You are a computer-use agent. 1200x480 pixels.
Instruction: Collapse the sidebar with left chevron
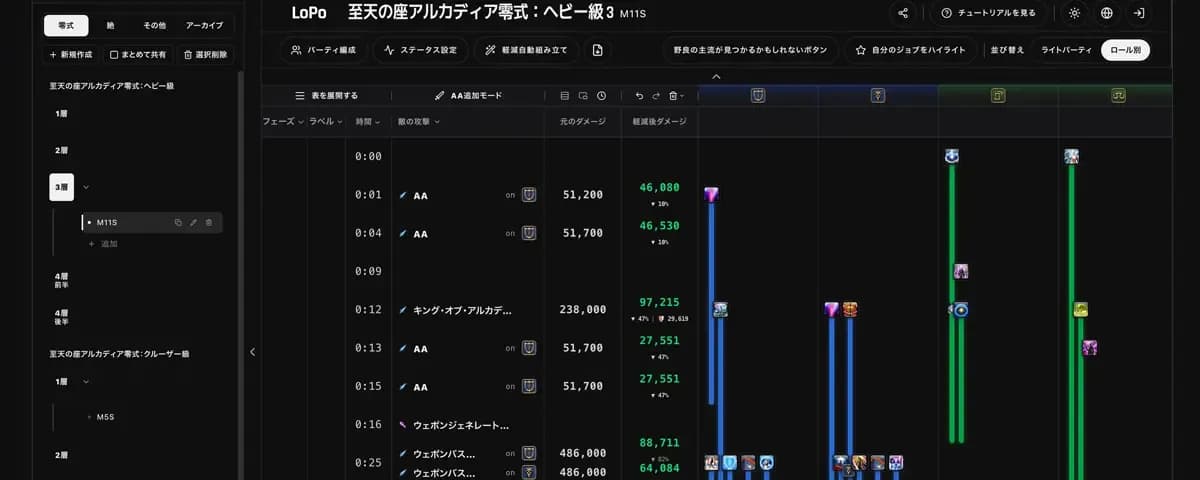[252, 352]
